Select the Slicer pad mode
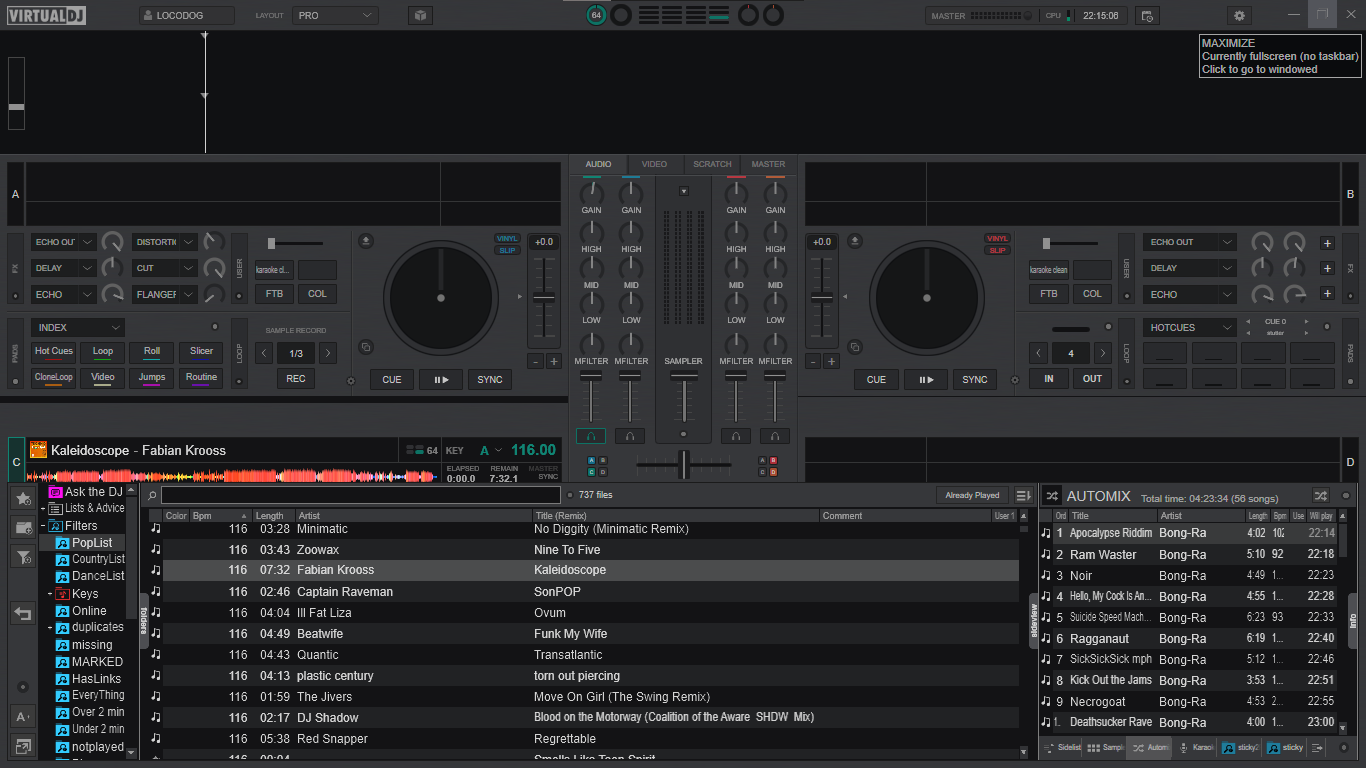 tap(201, 351)
